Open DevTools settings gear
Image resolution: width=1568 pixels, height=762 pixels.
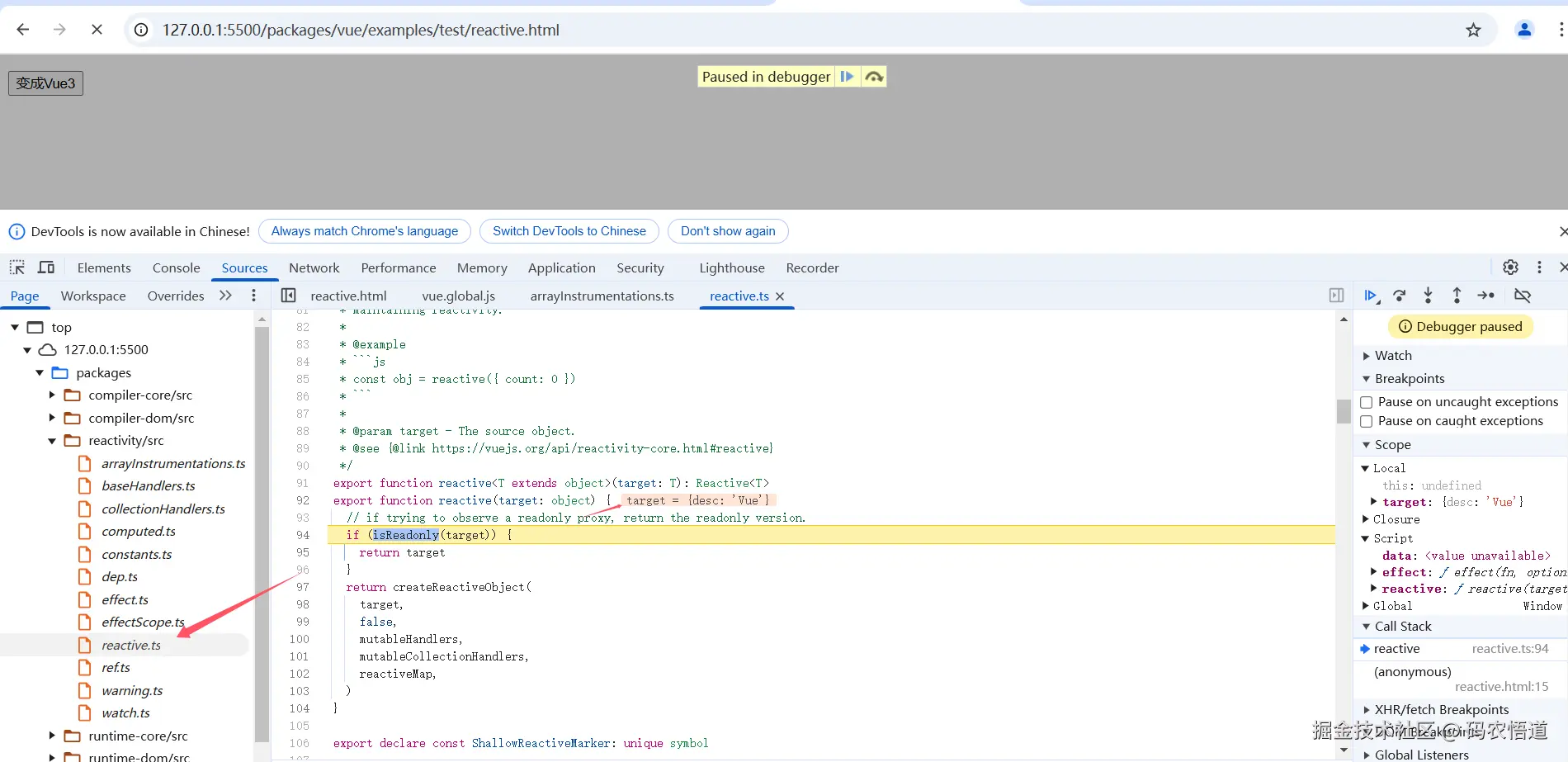[1510, 267]
